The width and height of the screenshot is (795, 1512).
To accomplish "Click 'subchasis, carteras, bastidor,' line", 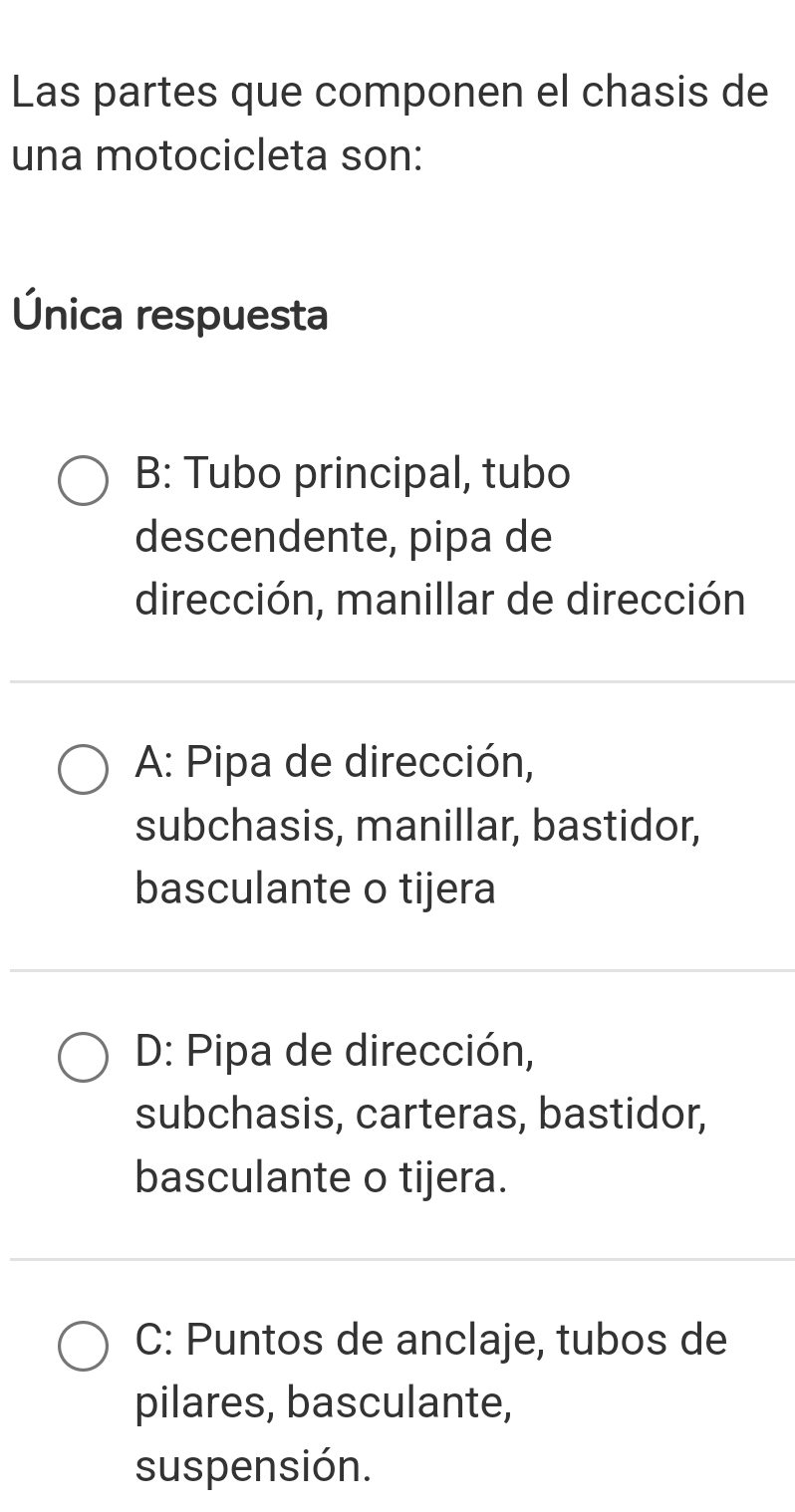I will pyautogui.click(x=421, y=1114).
